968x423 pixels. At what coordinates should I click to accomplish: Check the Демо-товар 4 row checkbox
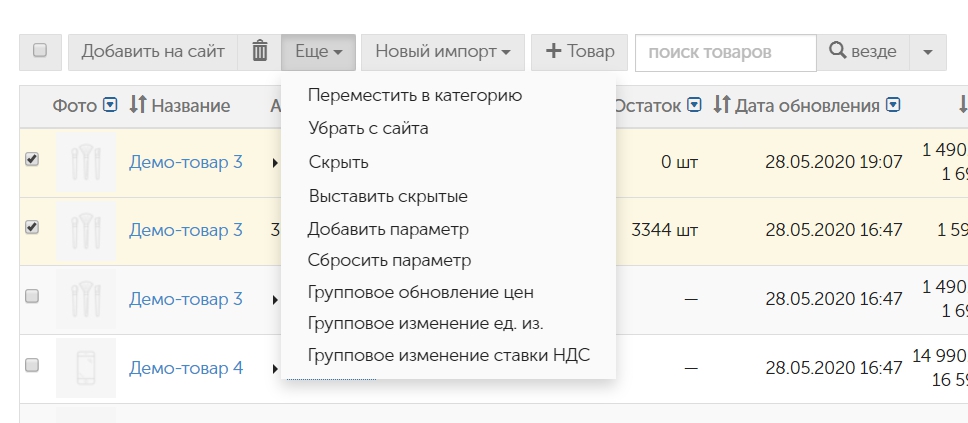[x=31, y=365]
